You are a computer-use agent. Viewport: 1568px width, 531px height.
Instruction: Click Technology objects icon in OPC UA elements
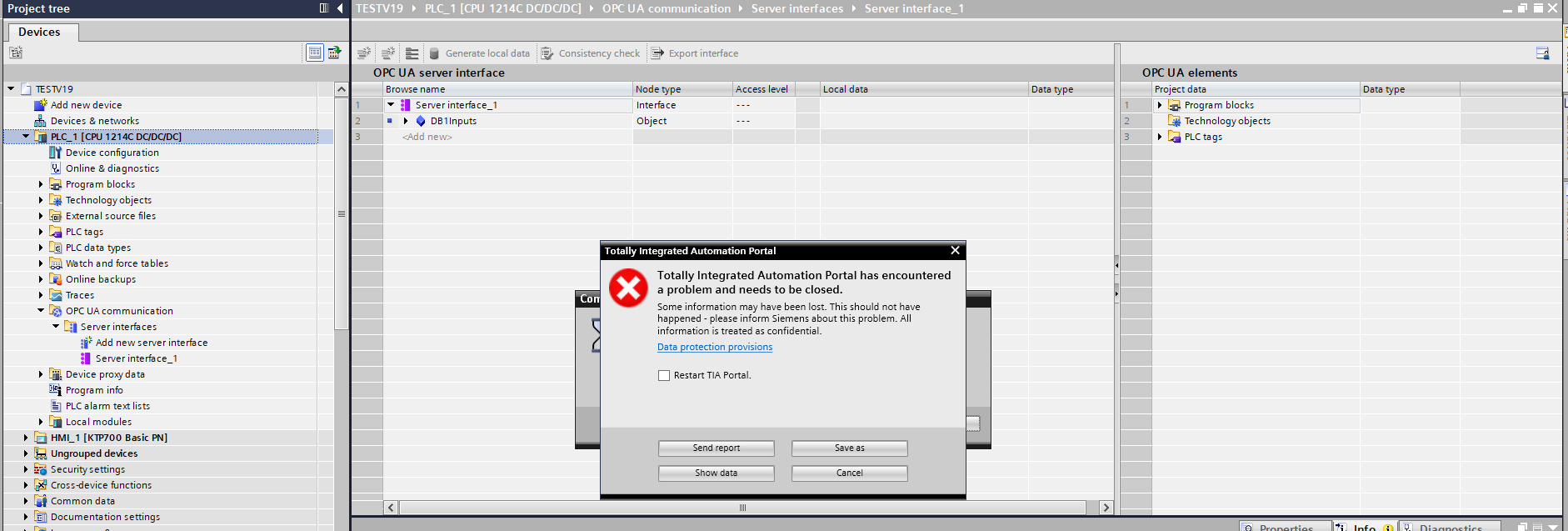[x=1174, y=121]
